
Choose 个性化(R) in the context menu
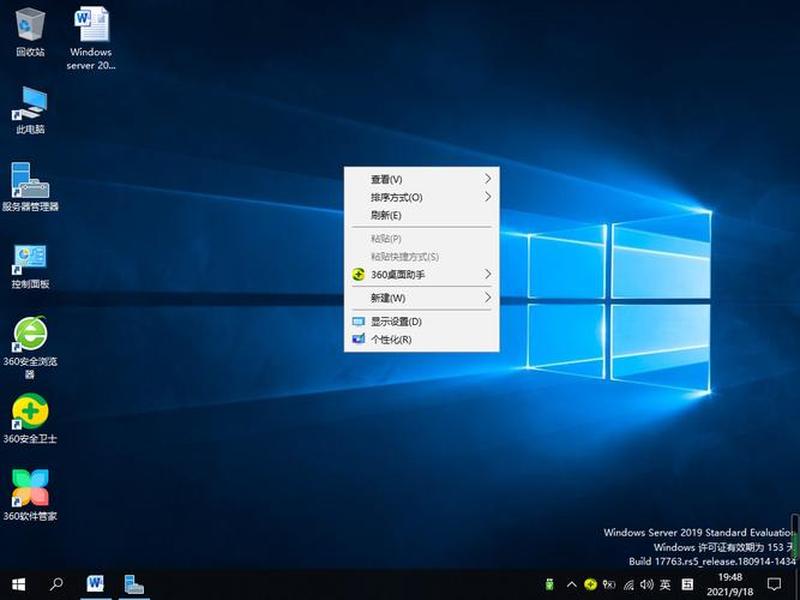(421, 339)
